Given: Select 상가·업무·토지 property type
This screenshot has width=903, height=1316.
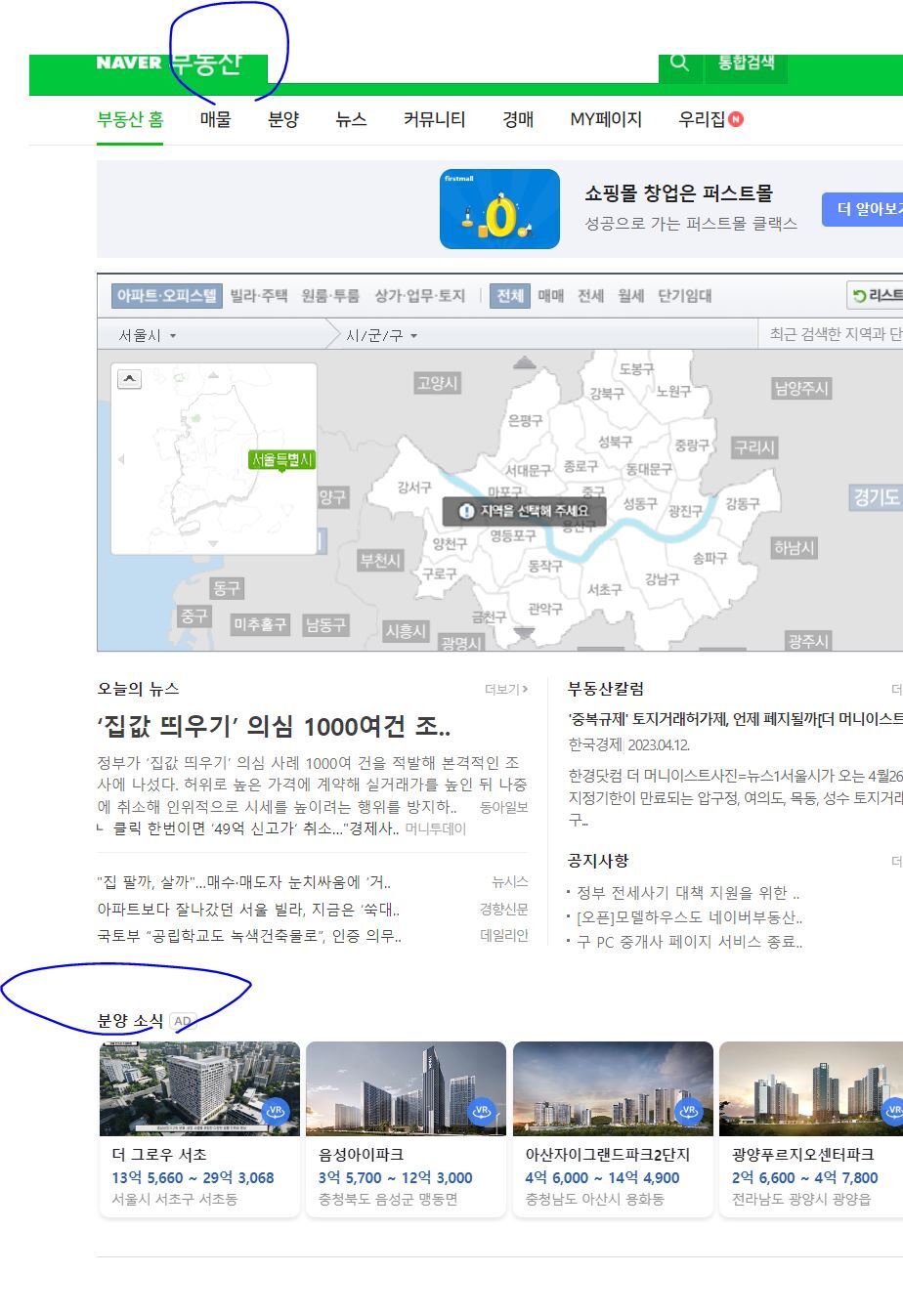Looking at the screenshot, I should 420,295.
